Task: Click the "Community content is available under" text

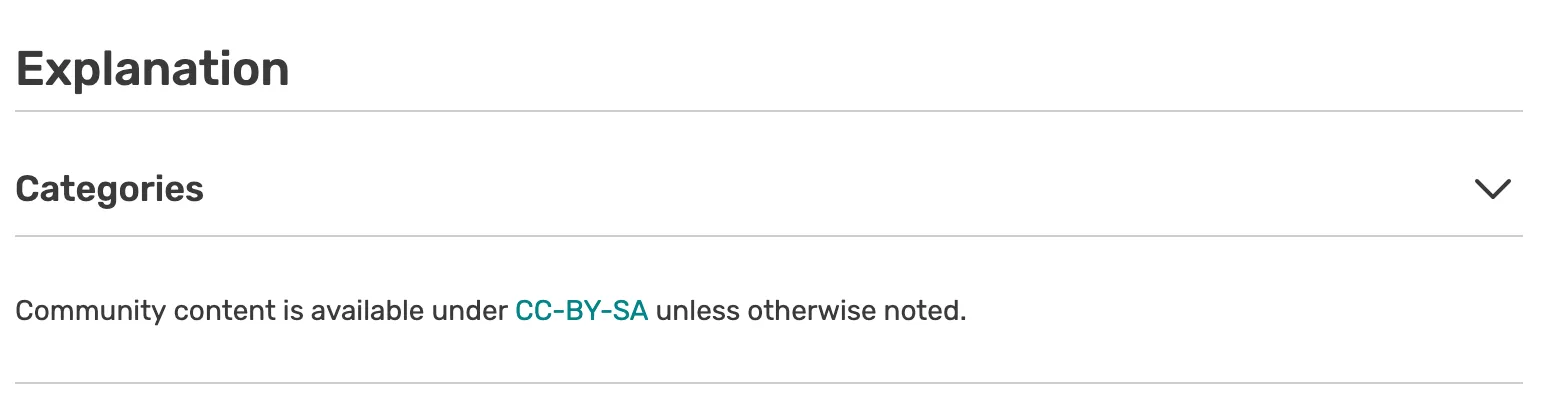Action: tap(262, 311)
